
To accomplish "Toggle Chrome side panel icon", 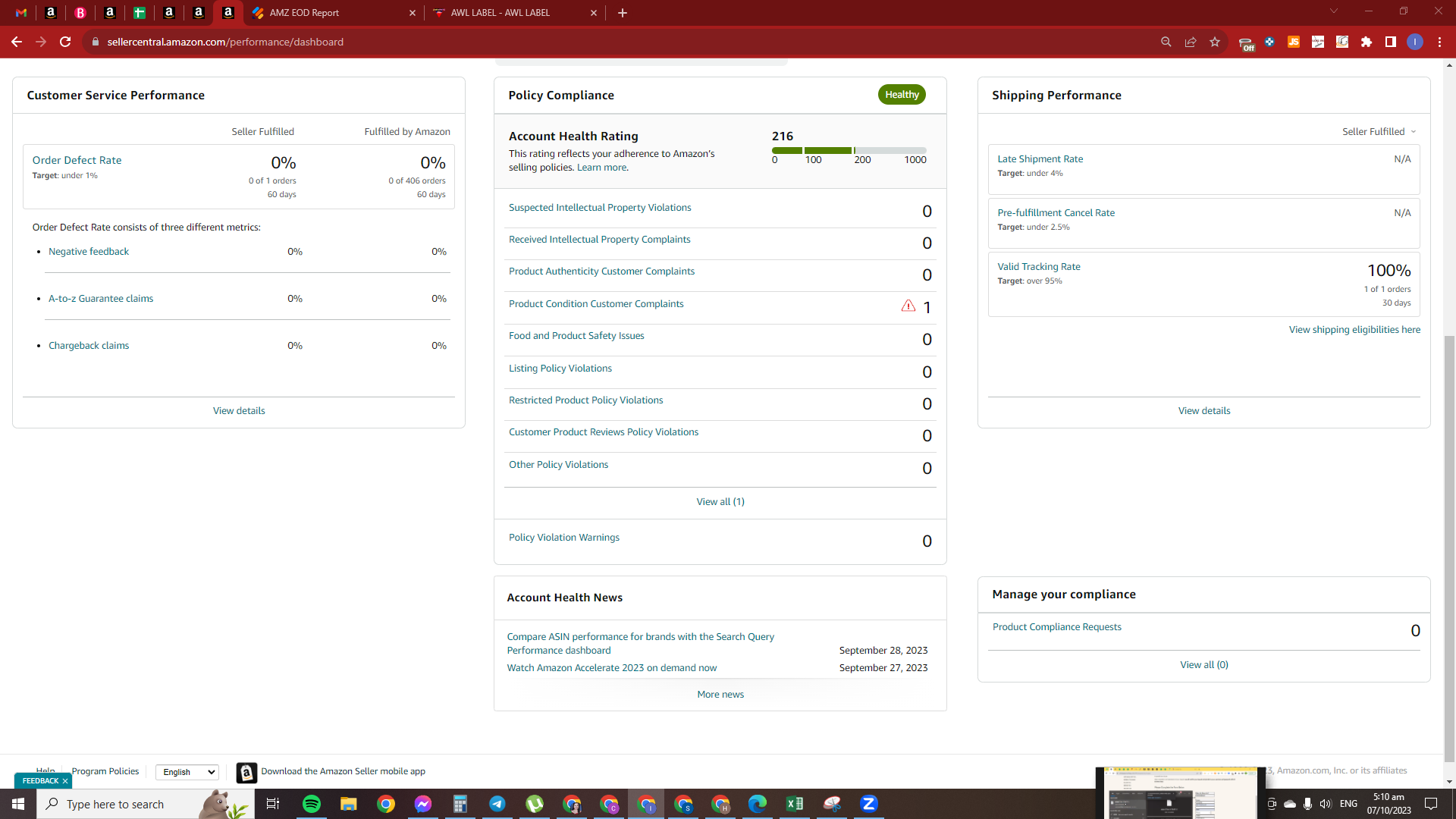I will (x=1391, y=42).
